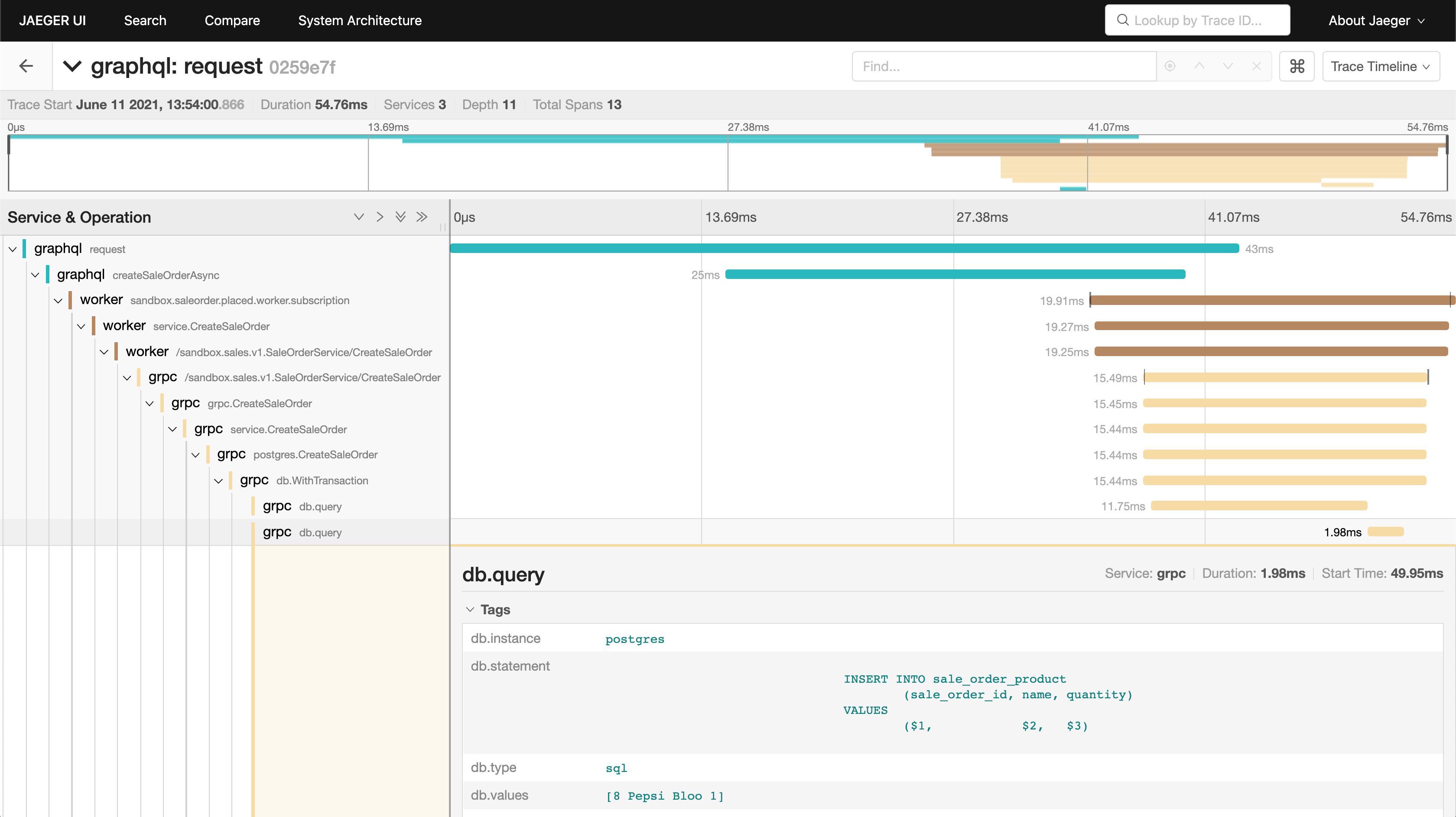The image size is (1456, 817).
Task: Collapse the grpc postgres.CreateSaleOrder span
Action: click(x=195, y=455)
